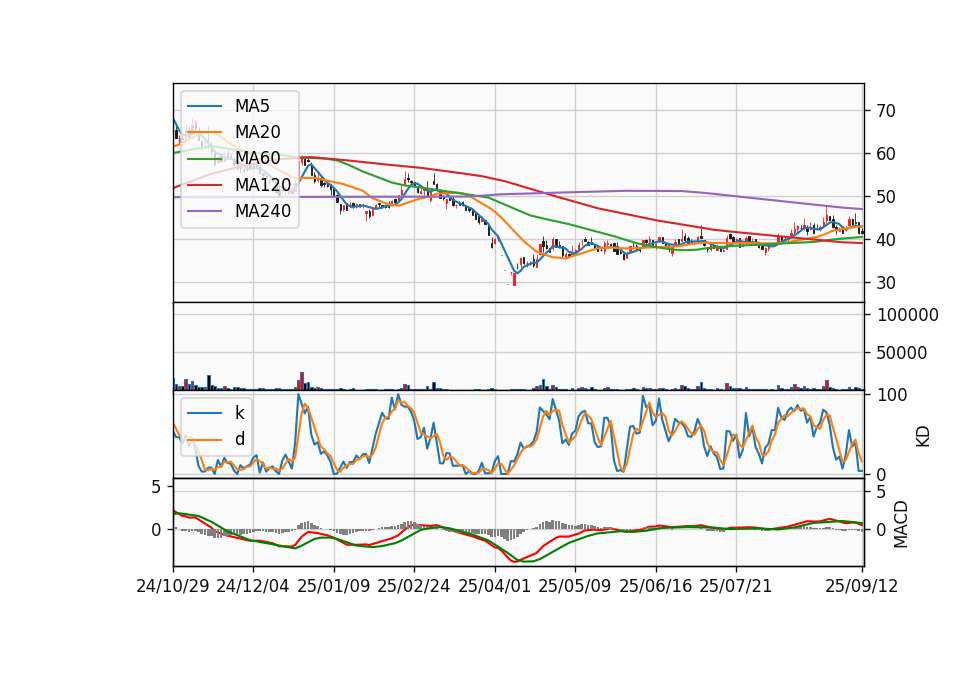Click the KD axis title
960x690 pixels.
point(923,437)
